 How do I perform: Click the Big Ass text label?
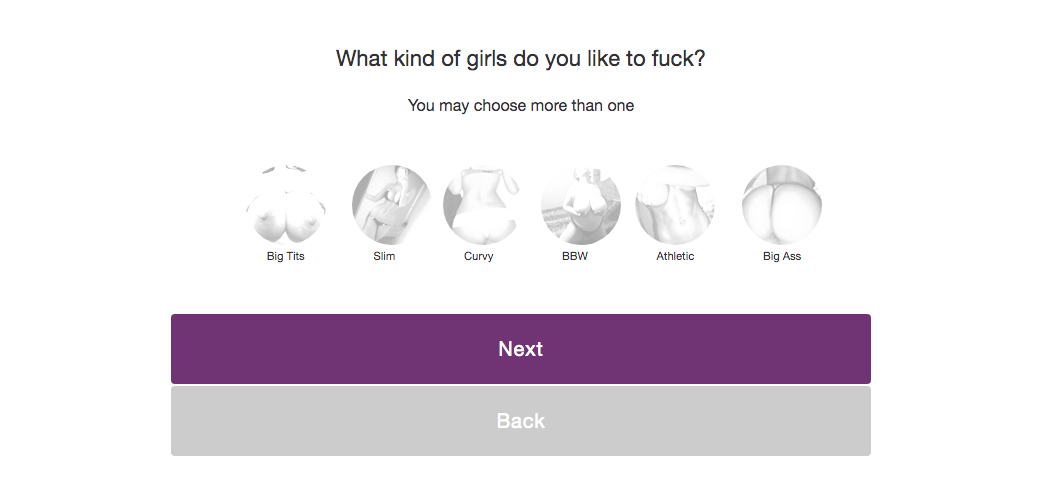[782, 256]
